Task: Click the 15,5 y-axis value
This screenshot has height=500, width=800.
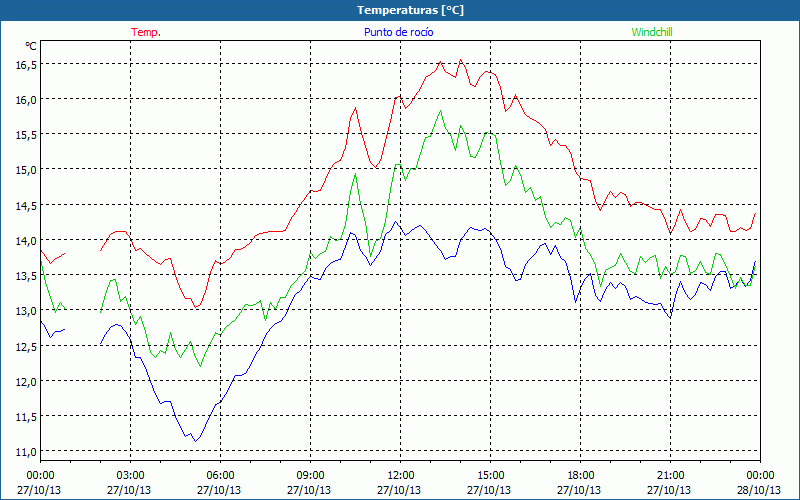Action: point(26,135)
